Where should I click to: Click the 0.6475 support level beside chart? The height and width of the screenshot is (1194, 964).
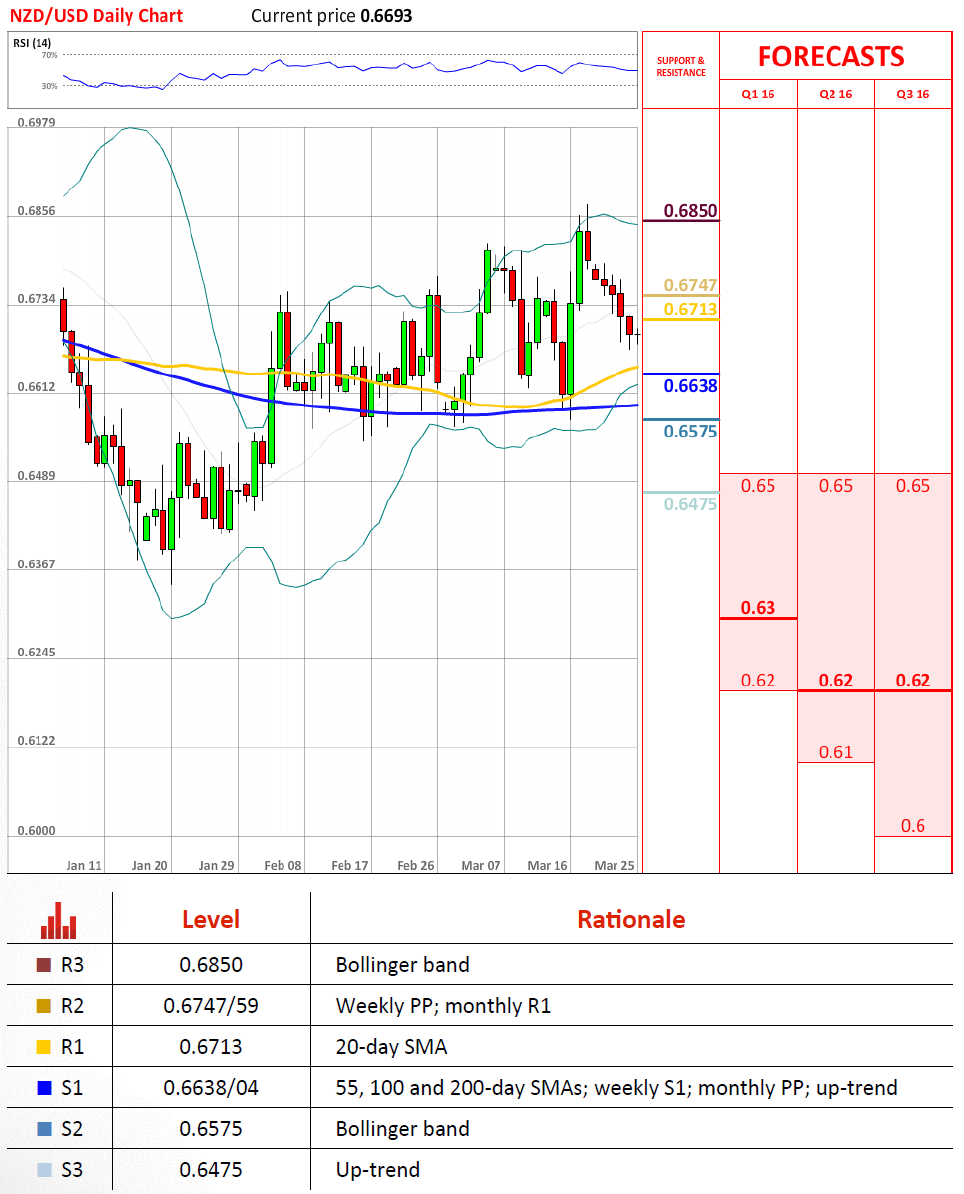[690, 504]
